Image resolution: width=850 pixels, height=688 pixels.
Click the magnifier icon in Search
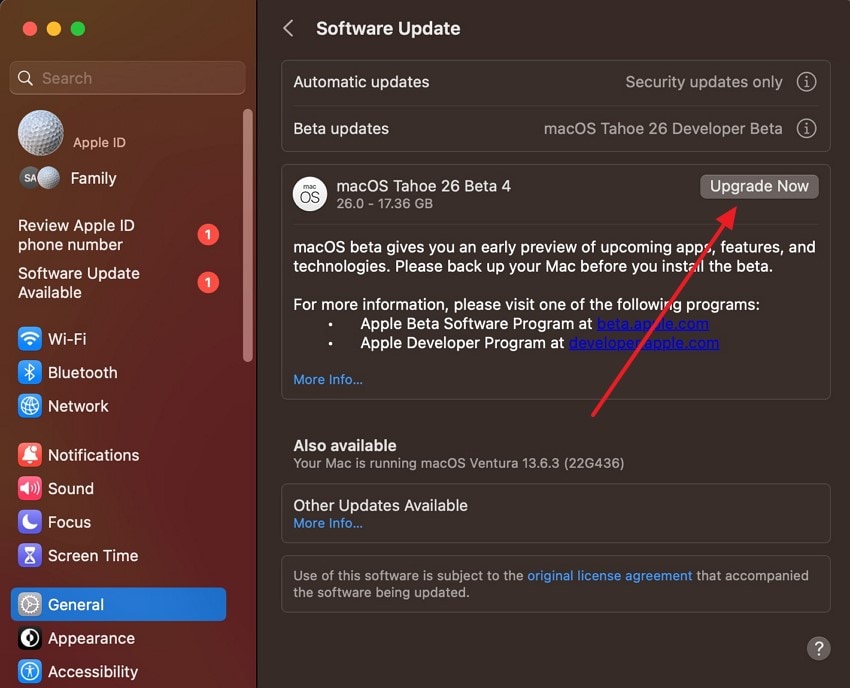click(x=25, y=78)
